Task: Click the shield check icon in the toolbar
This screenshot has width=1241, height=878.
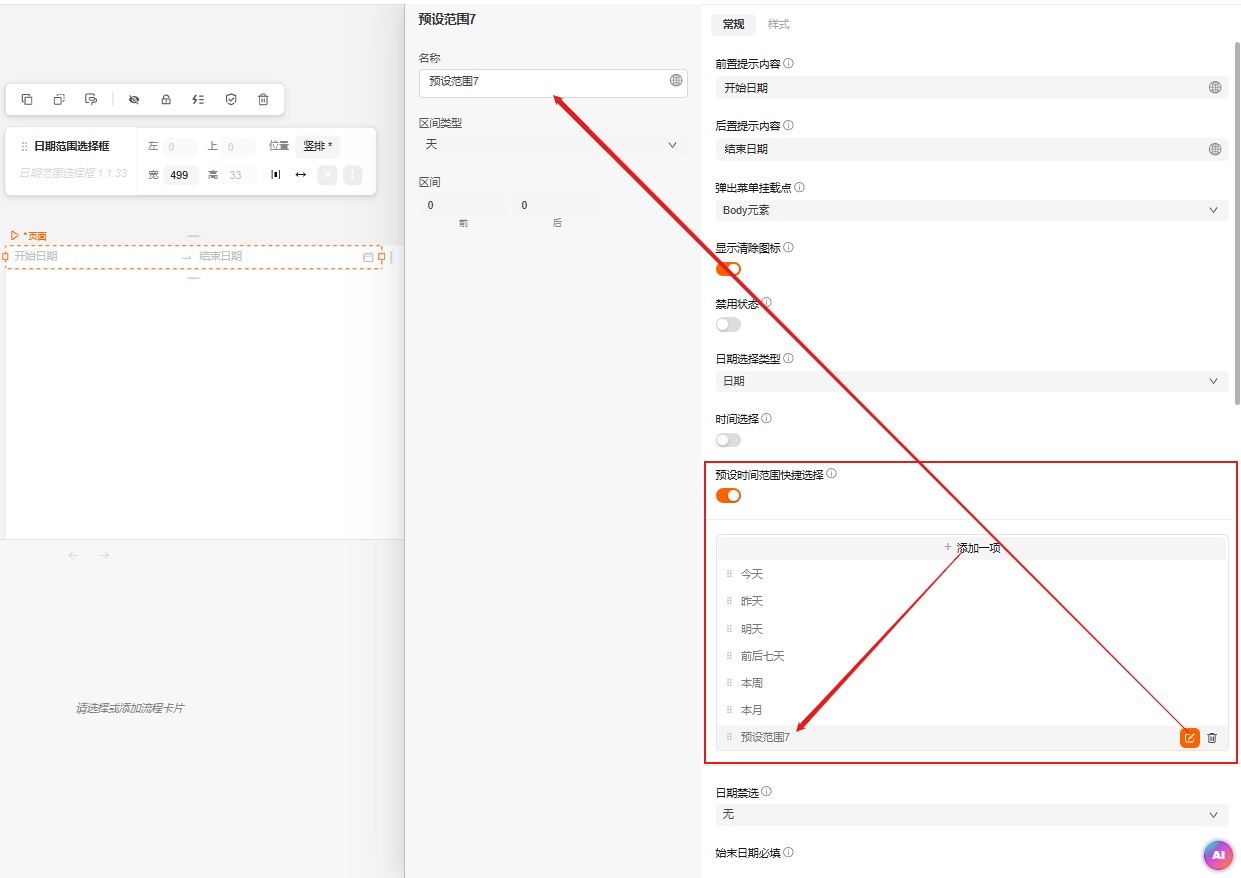Action: [x=231, y=99]
